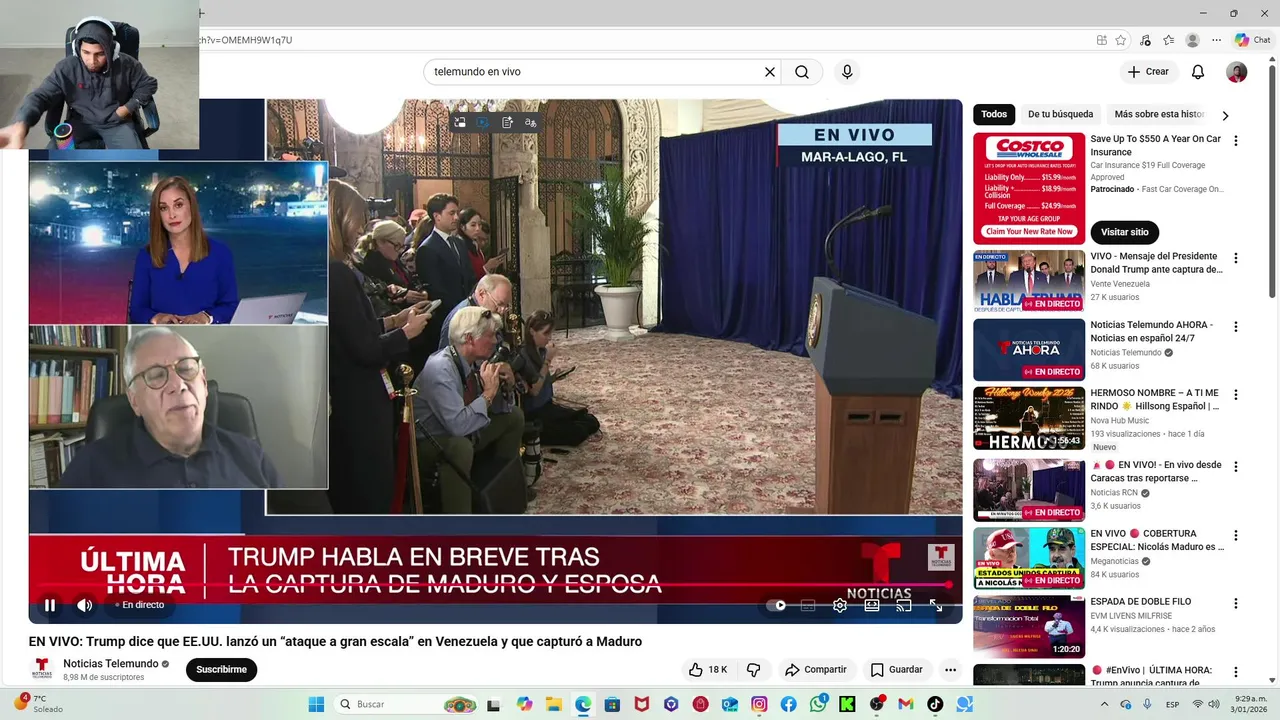Dislike the video
The image size is (1280, 720).
click(754, 670)
